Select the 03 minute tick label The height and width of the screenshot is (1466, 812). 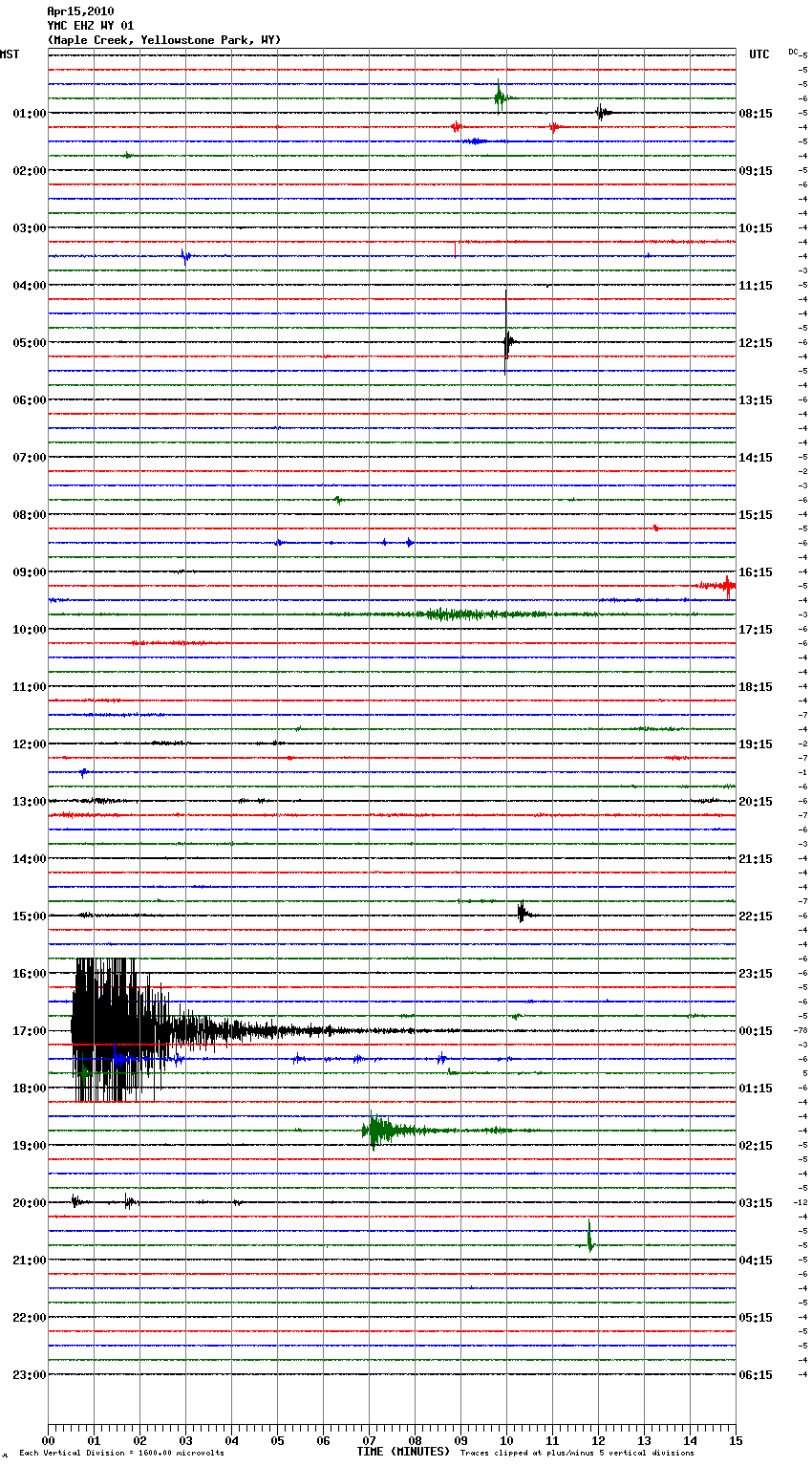click(185, 1440)
